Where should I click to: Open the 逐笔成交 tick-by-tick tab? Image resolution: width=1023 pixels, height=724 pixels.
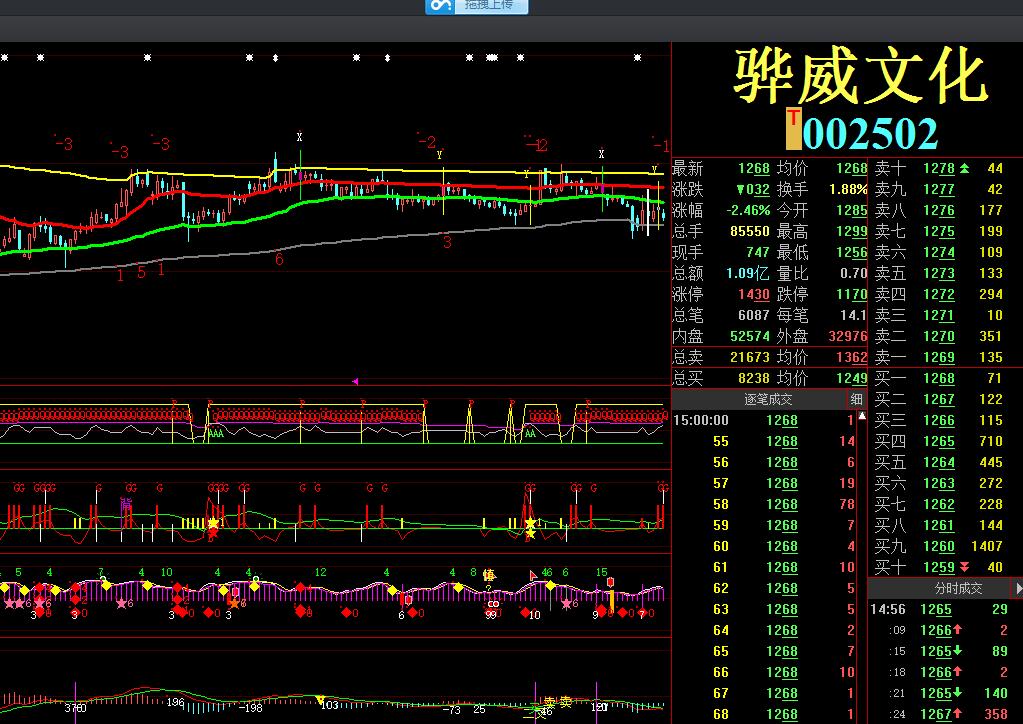[x=768, y=399]
